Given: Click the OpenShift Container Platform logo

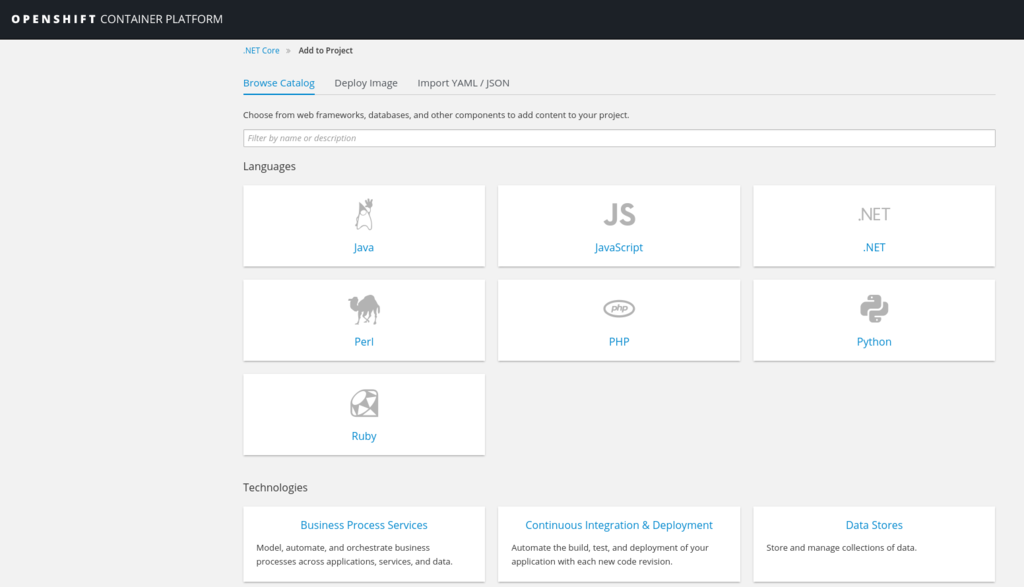Looking at the screenshot, I should click(117, 19).
